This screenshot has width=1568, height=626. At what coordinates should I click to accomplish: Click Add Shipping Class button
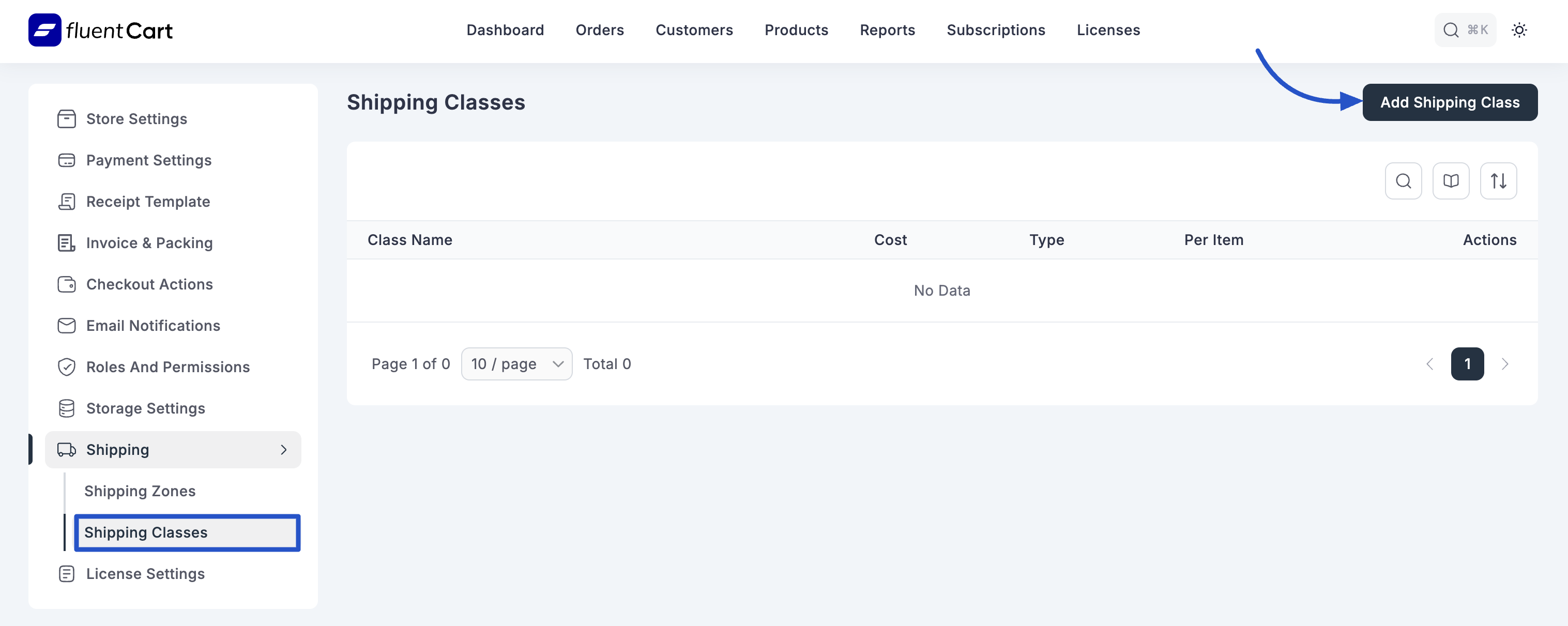(1449, 102)
